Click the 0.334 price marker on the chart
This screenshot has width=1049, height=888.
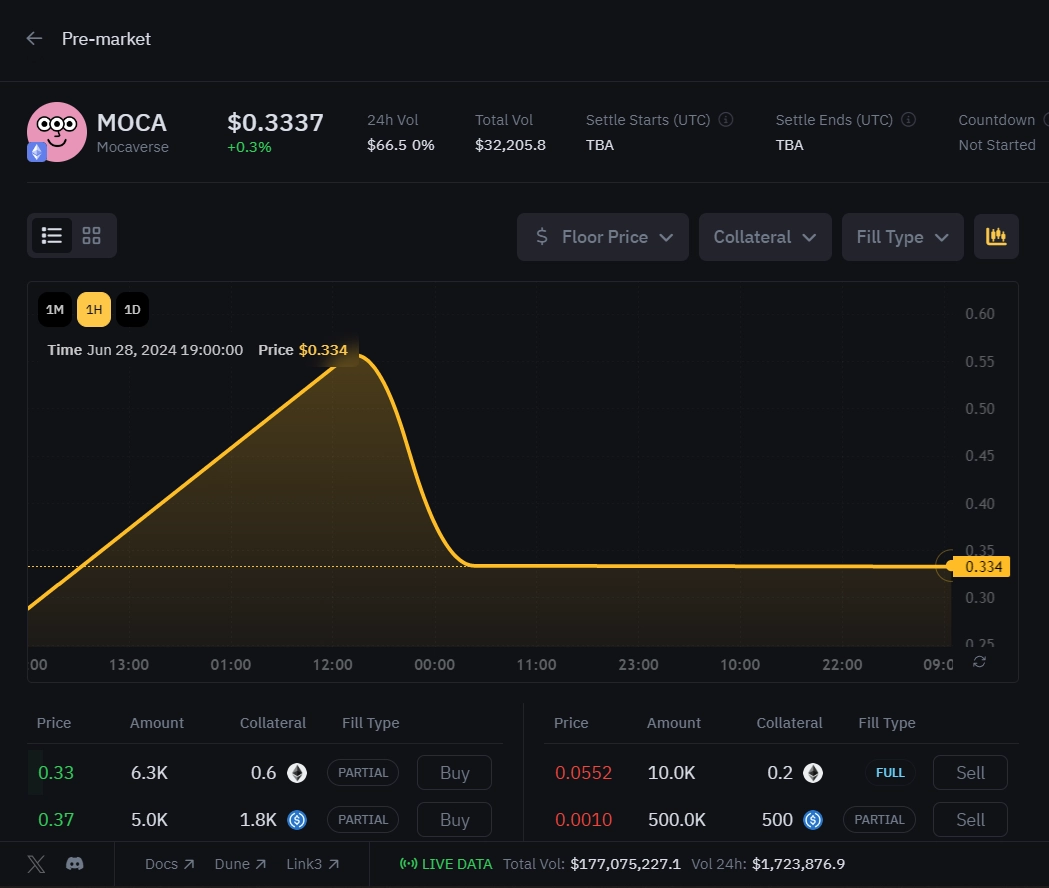[981, 566]
